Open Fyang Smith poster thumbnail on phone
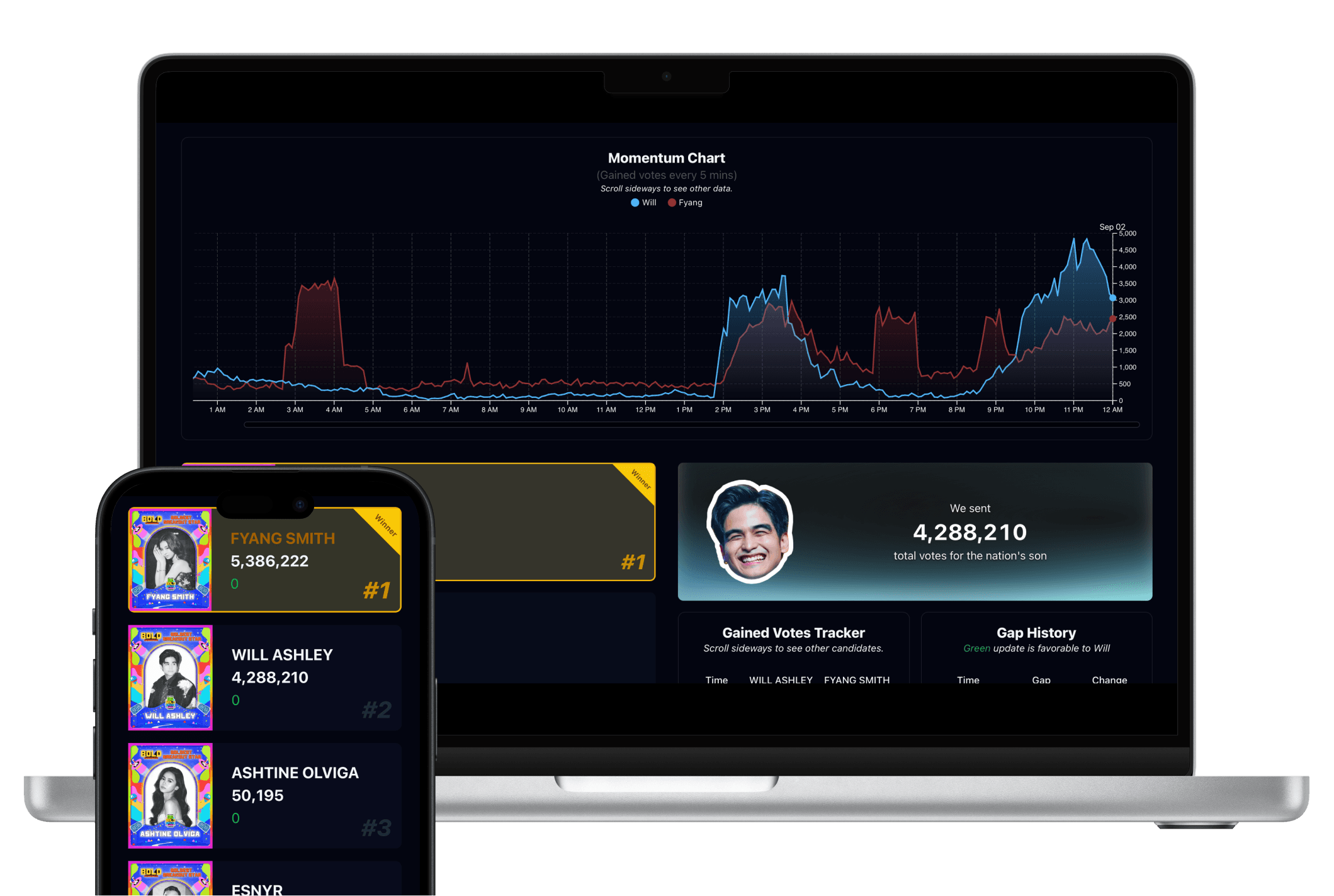Viewport: 1334px width, 896px height. 170,559
